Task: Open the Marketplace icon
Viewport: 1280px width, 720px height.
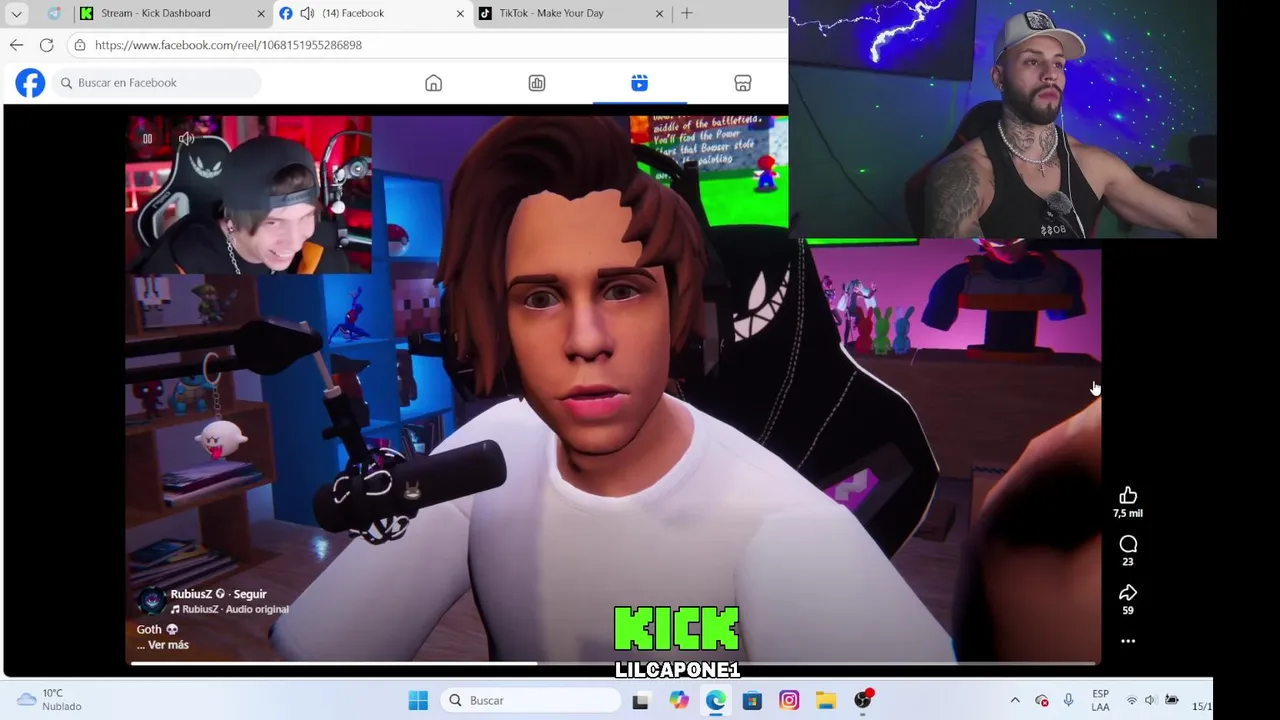Action: (x=742, y=83)
